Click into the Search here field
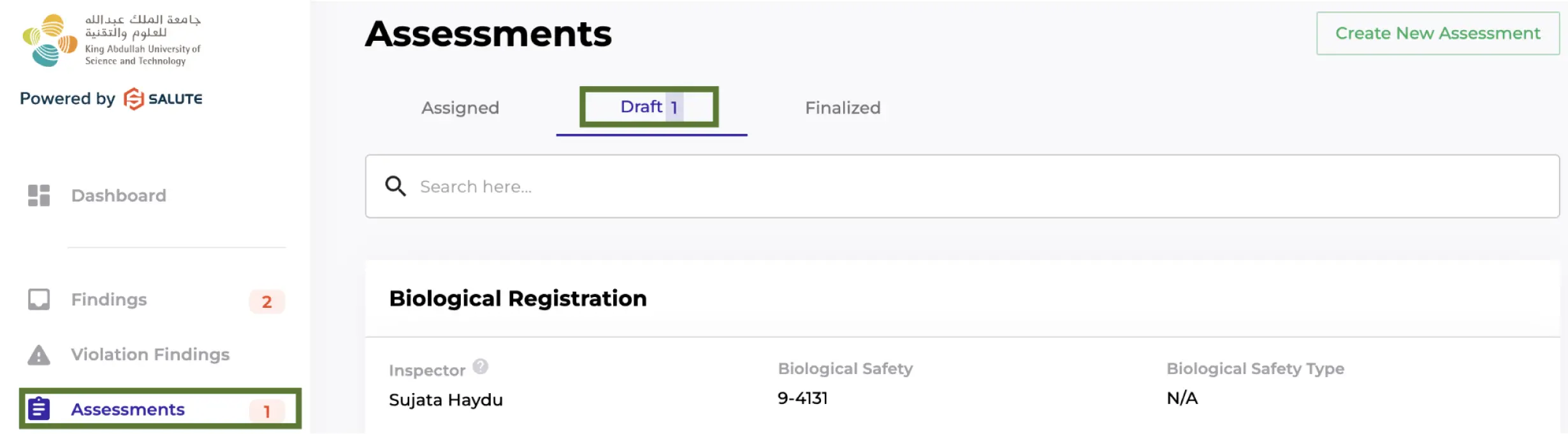This screenshot has height=434, width=1568. (956, 187)
